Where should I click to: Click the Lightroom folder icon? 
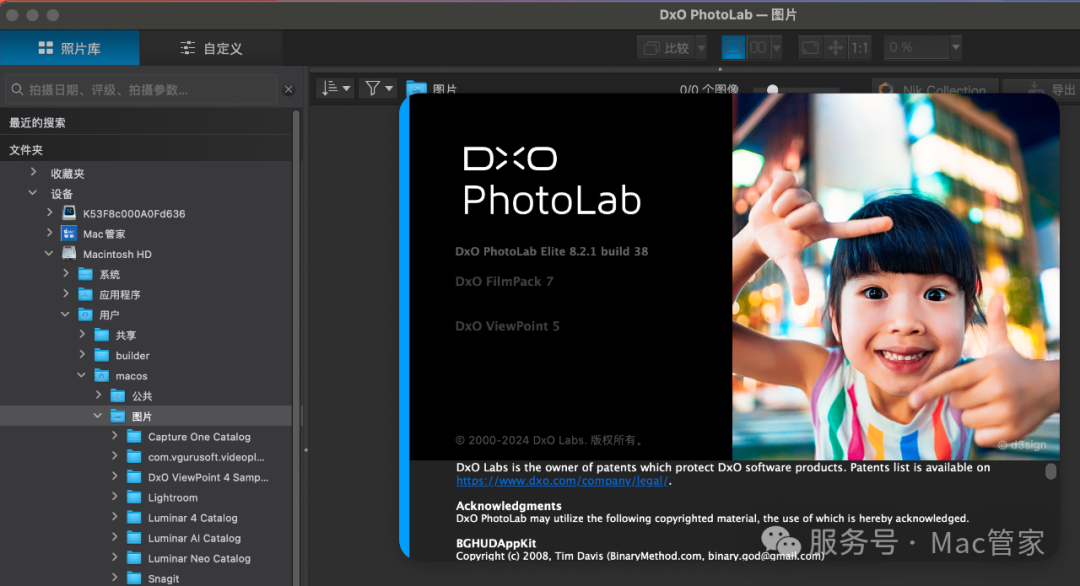tap(134, 497)
